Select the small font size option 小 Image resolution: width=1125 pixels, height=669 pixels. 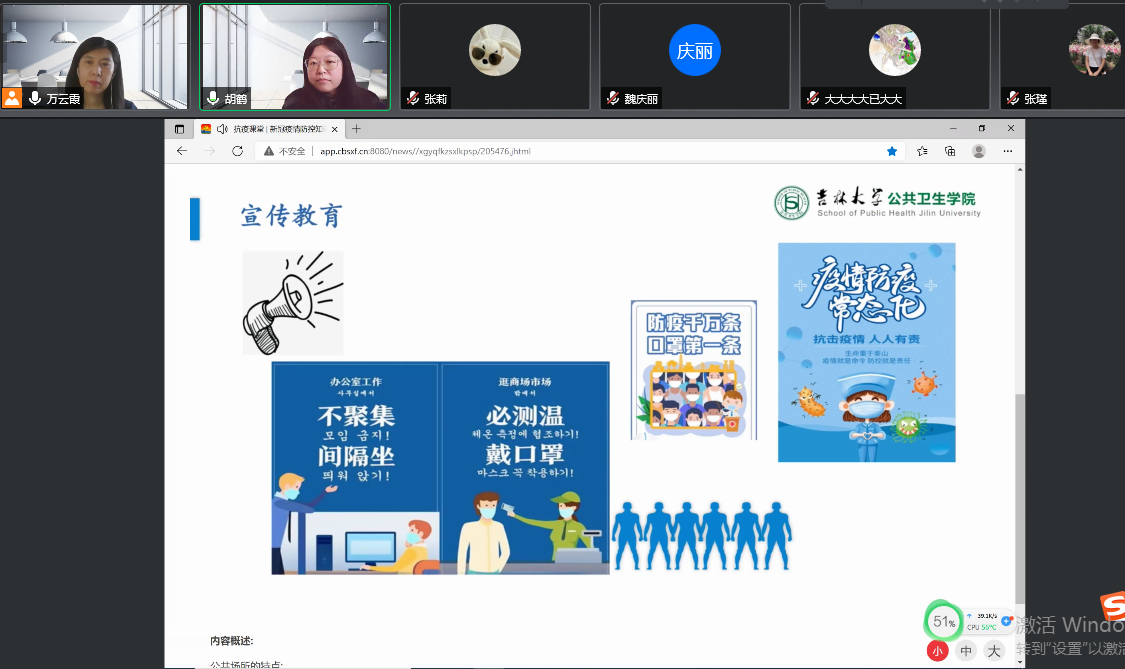pyautogui.click(x=937, y=651)
